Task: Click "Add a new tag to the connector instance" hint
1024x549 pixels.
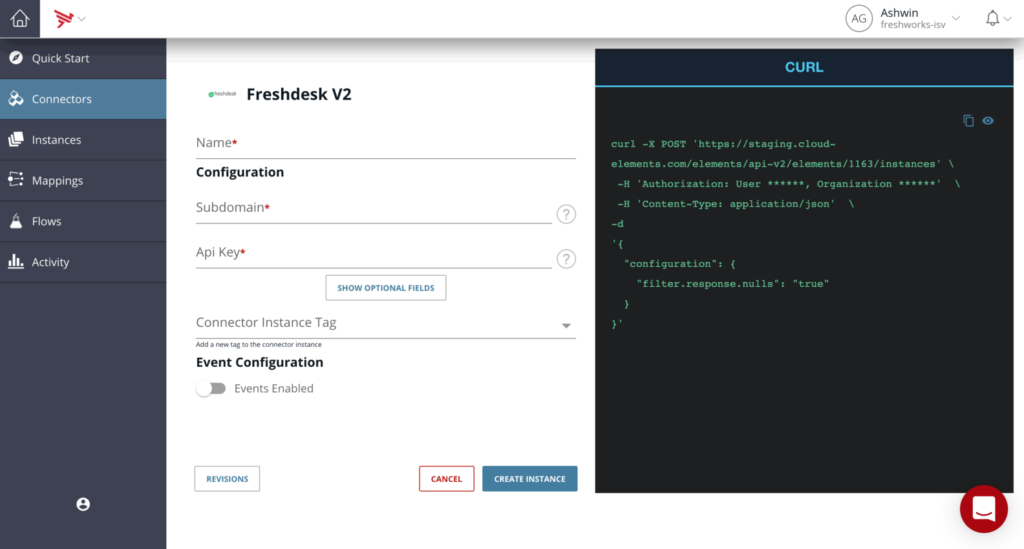Action: pyautogui.click(x=259, y=344)
